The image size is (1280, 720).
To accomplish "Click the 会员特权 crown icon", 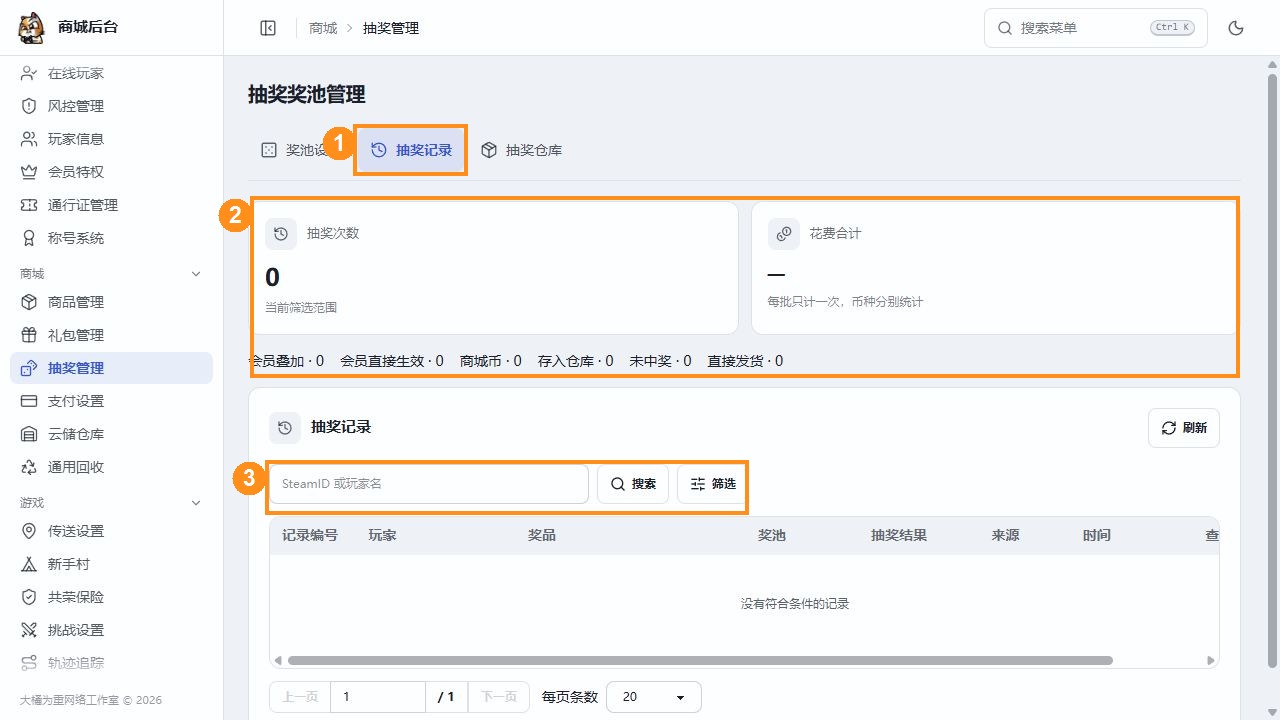I will (x=29, y=172).
